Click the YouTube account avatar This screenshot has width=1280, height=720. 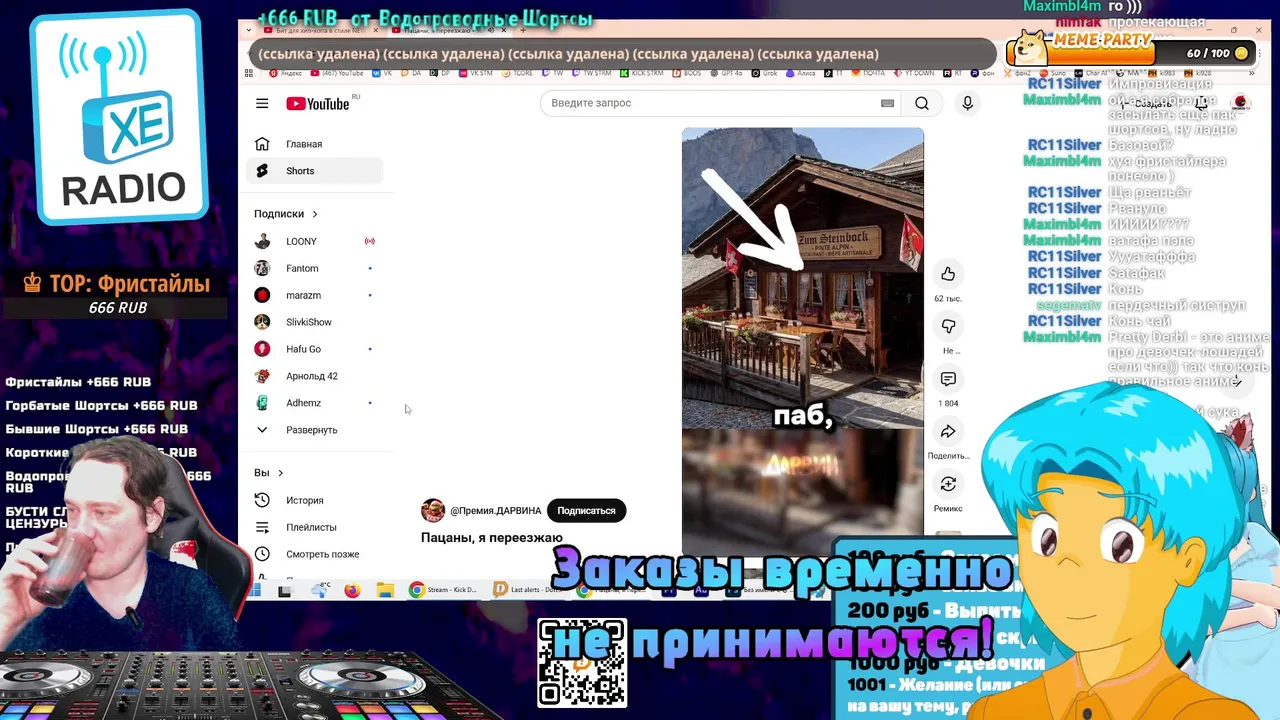pyautogui.click(x=1240, y=103)
